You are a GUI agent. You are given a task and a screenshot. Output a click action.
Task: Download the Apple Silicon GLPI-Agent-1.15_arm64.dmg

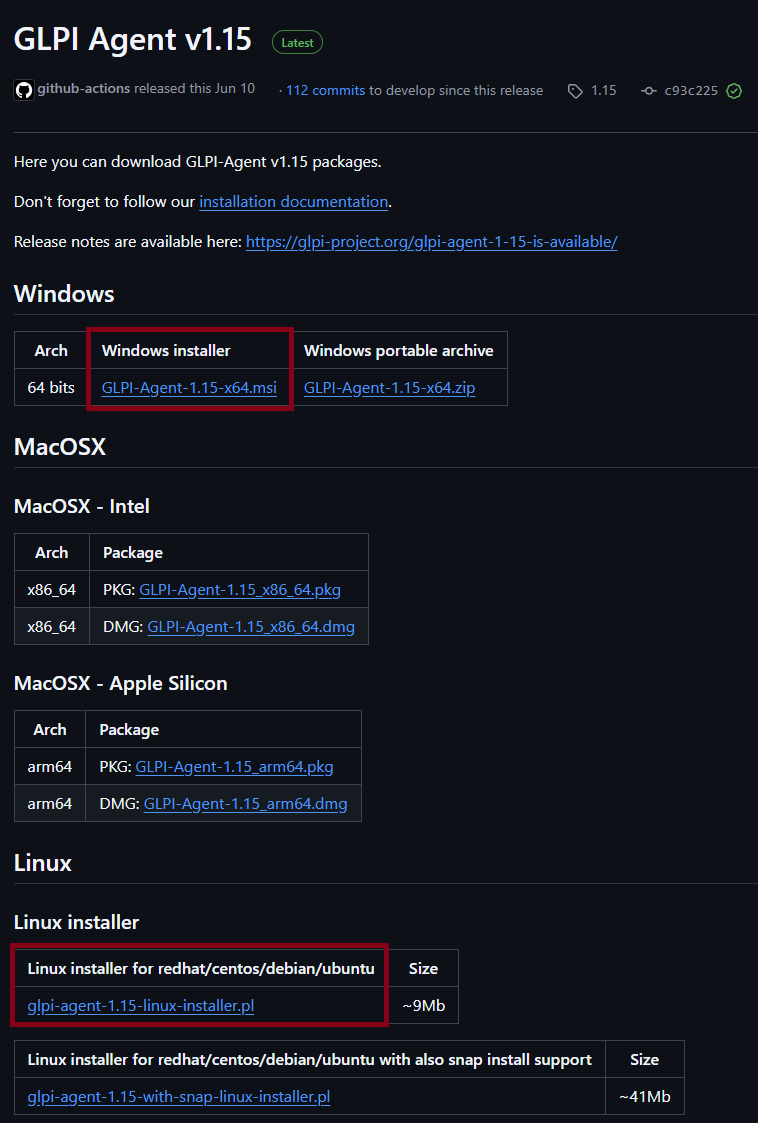(x=245, y=804)
